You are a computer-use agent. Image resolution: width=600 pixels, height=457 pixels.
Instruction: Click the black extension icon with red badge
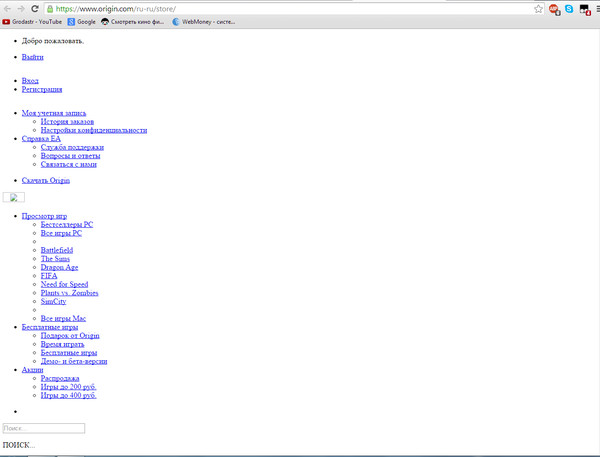pos(585,10)
